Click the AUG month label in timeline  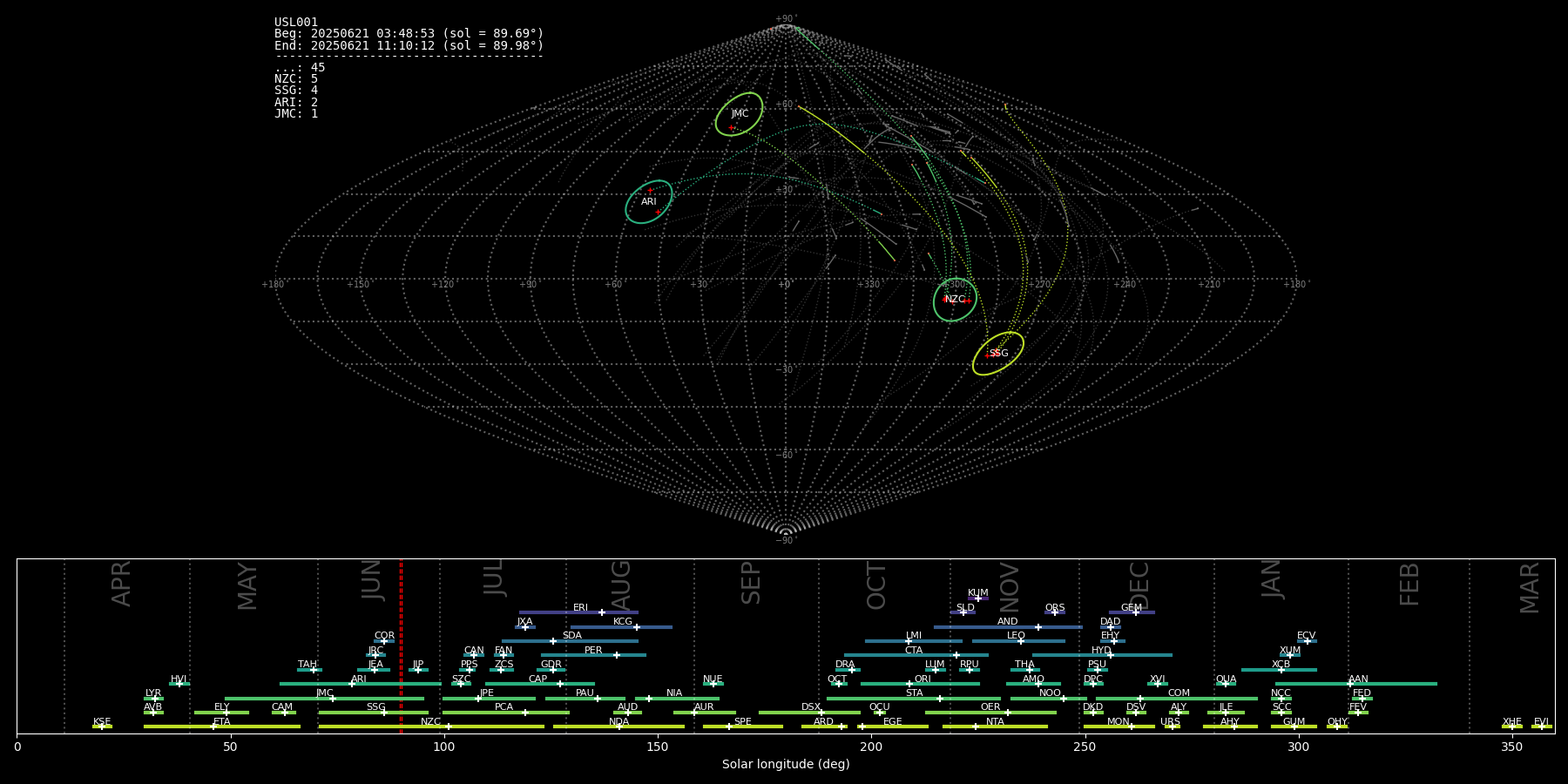(x=621, y=585)
